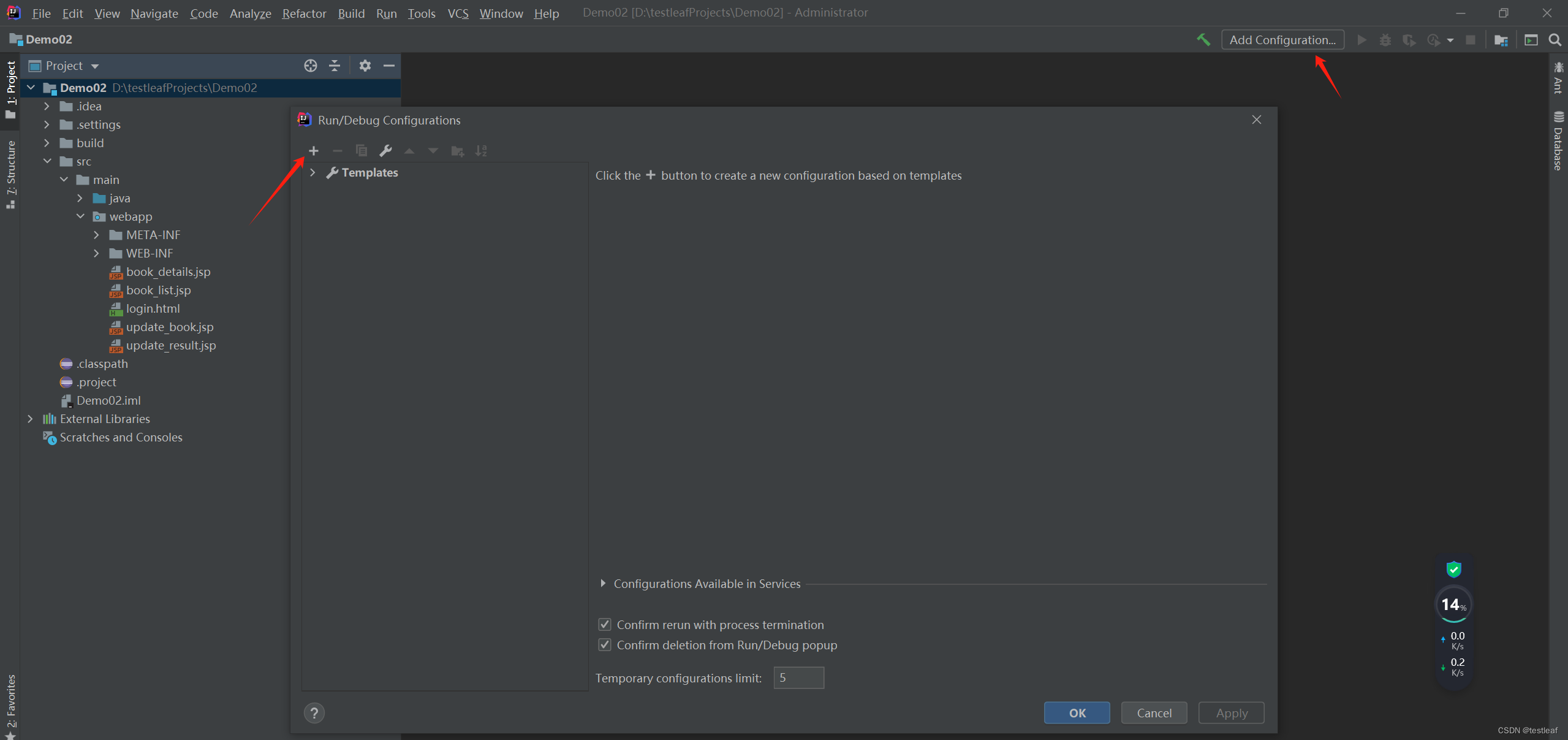
Task: Click the Add Configuration... button
Action: pos(1282,40)
